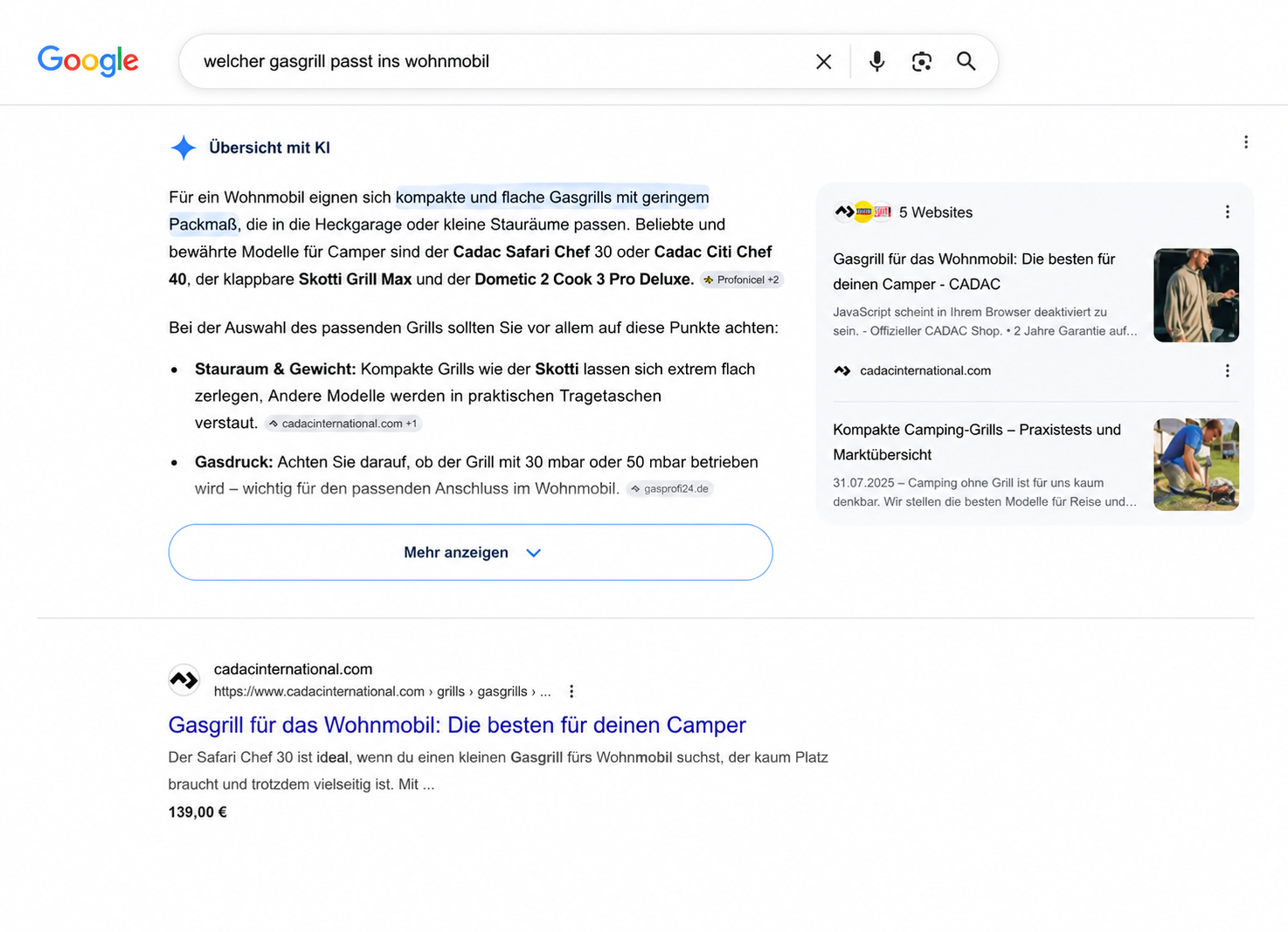Open more options for cadacinternational.com search result
This screenshot has height=932, width=1288.
point(571,692)
